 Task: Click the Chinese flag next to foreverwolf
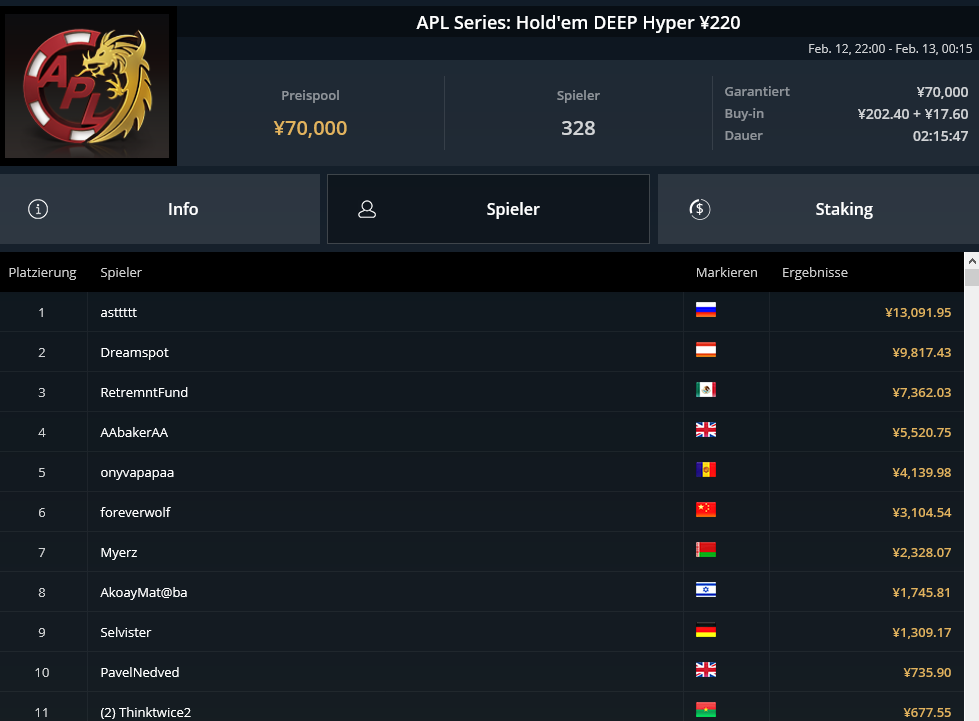[706, 509]
